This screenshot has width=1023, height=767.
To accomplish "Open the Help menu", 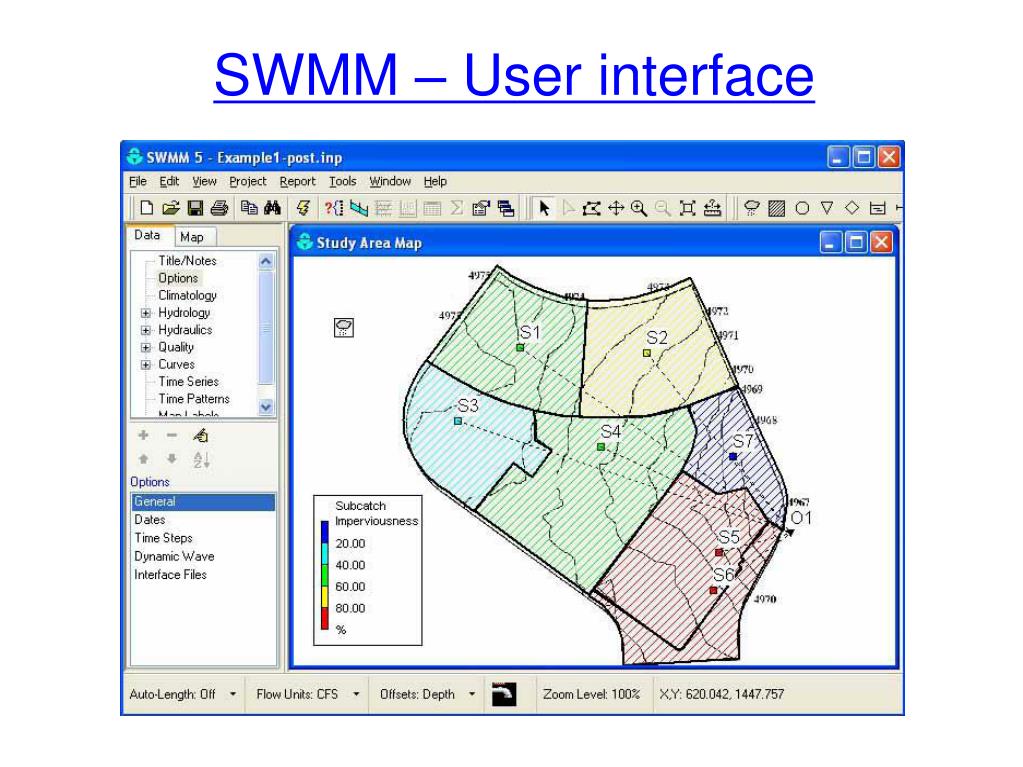I will tap(435, 181).
